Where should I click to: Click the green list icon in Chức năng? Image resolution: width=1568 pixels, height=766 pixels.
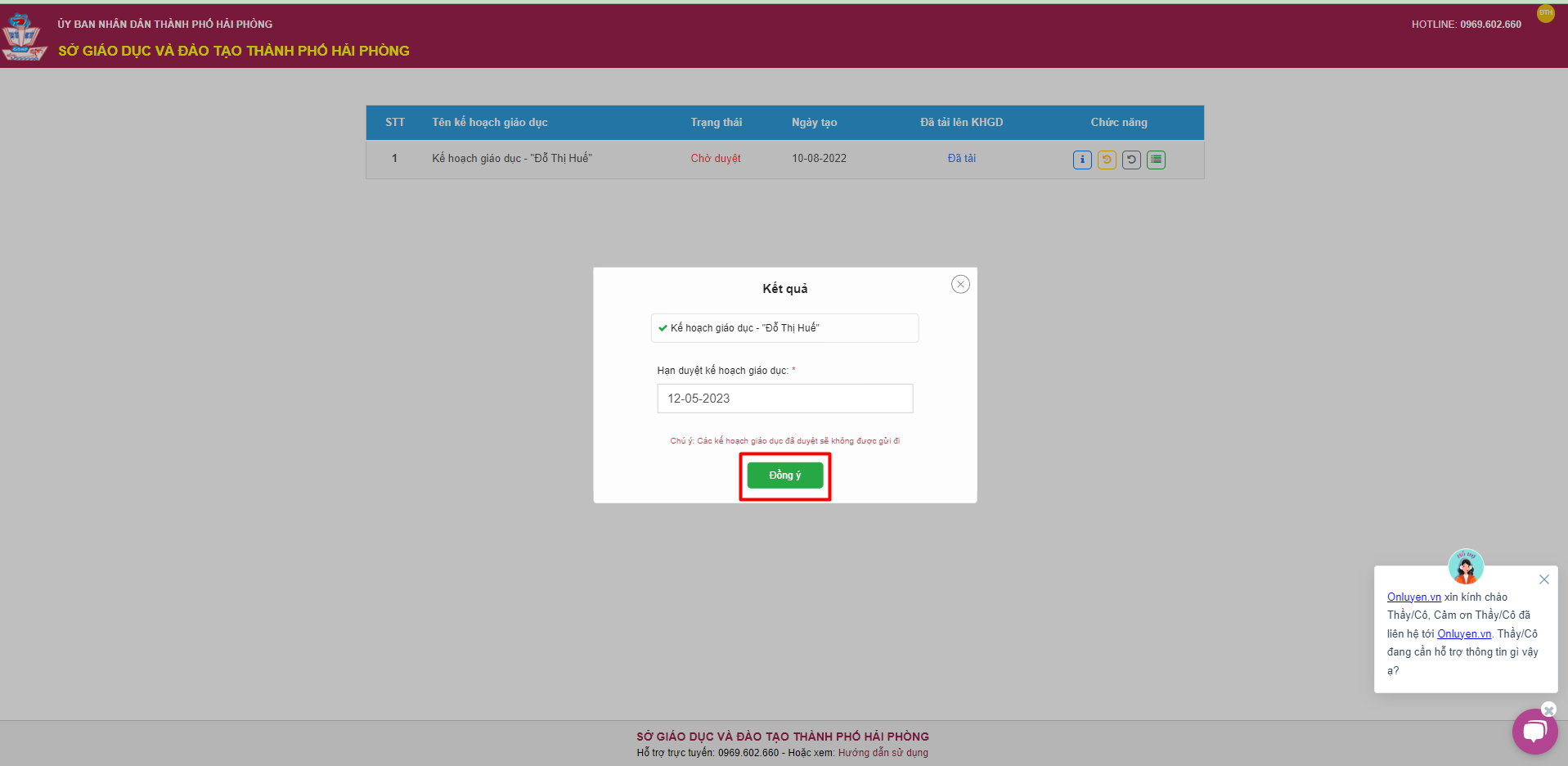(x=1155, y=160)
